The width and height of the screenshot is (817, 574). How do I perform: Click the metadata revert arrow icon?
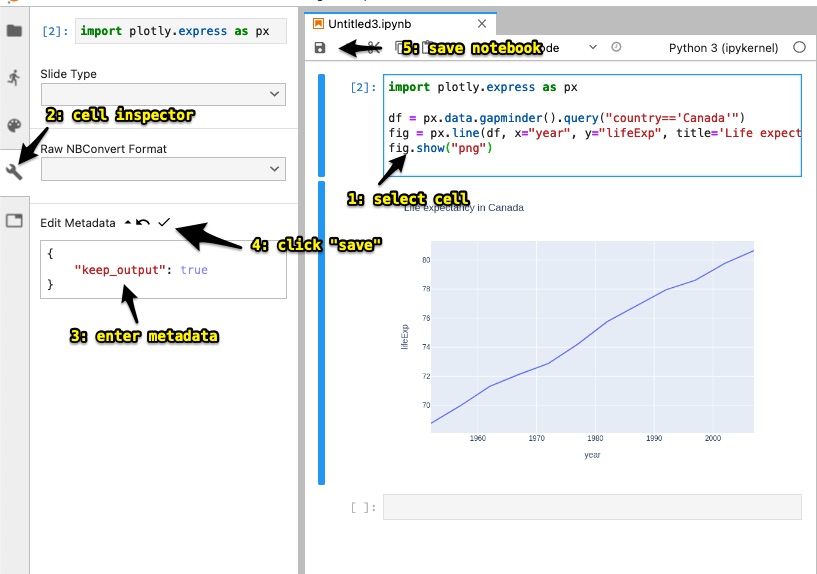(144, 222)
